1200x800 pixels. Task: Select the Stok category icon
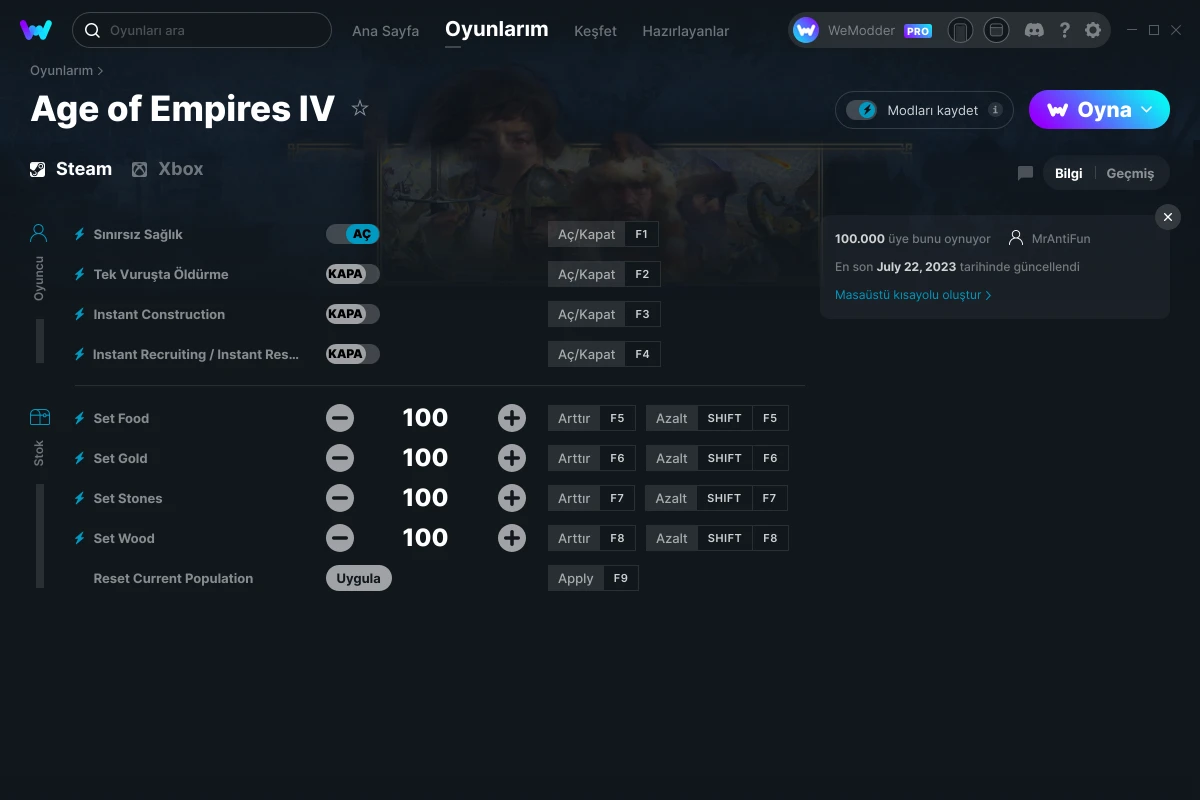(39, 417)
